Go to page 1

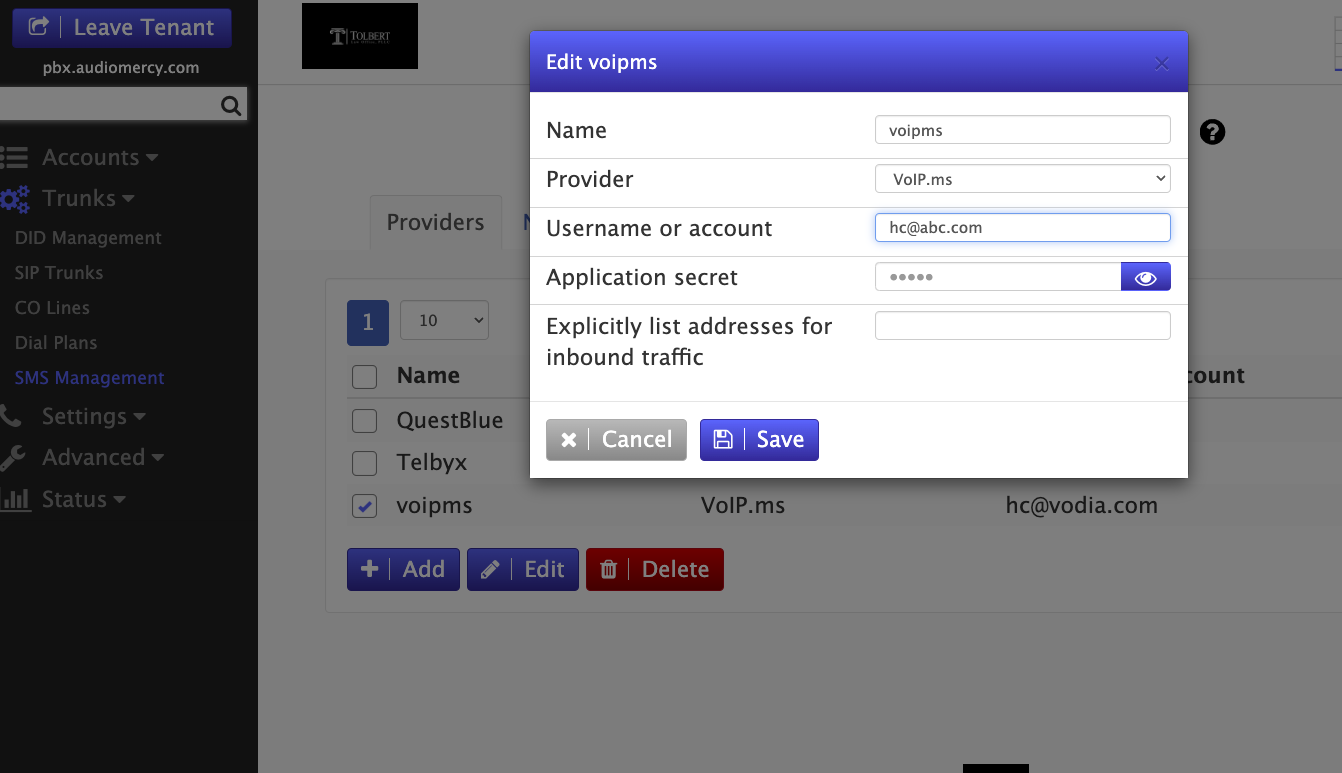click(x=368, y=321)
